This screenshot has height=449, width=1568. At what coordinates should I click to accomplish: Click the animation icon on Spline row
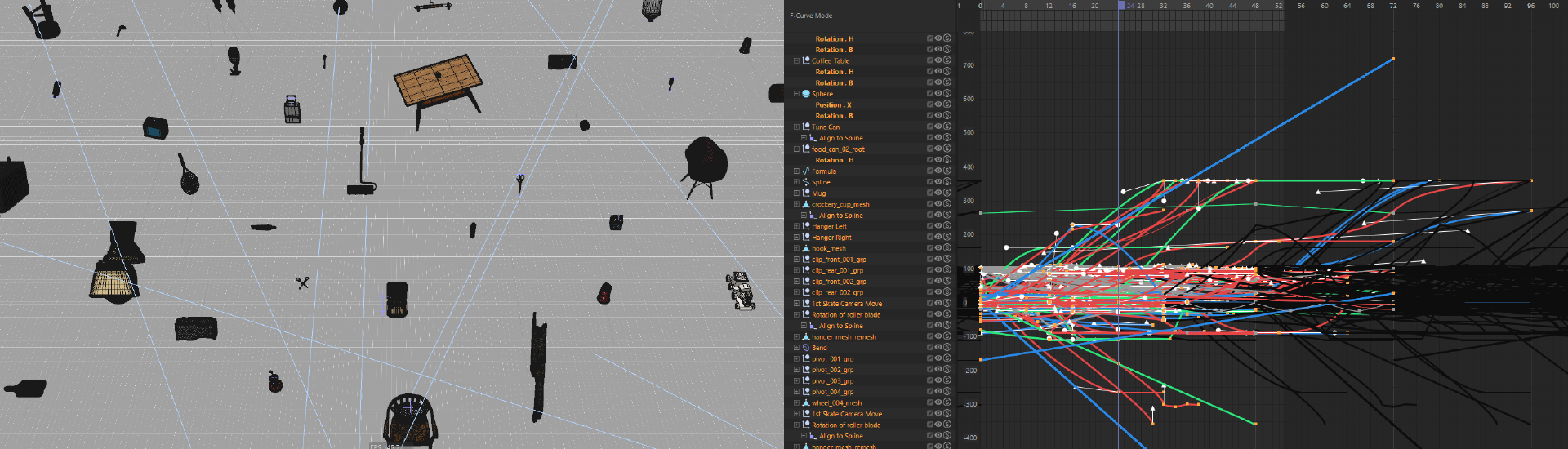tap(929, 182)
